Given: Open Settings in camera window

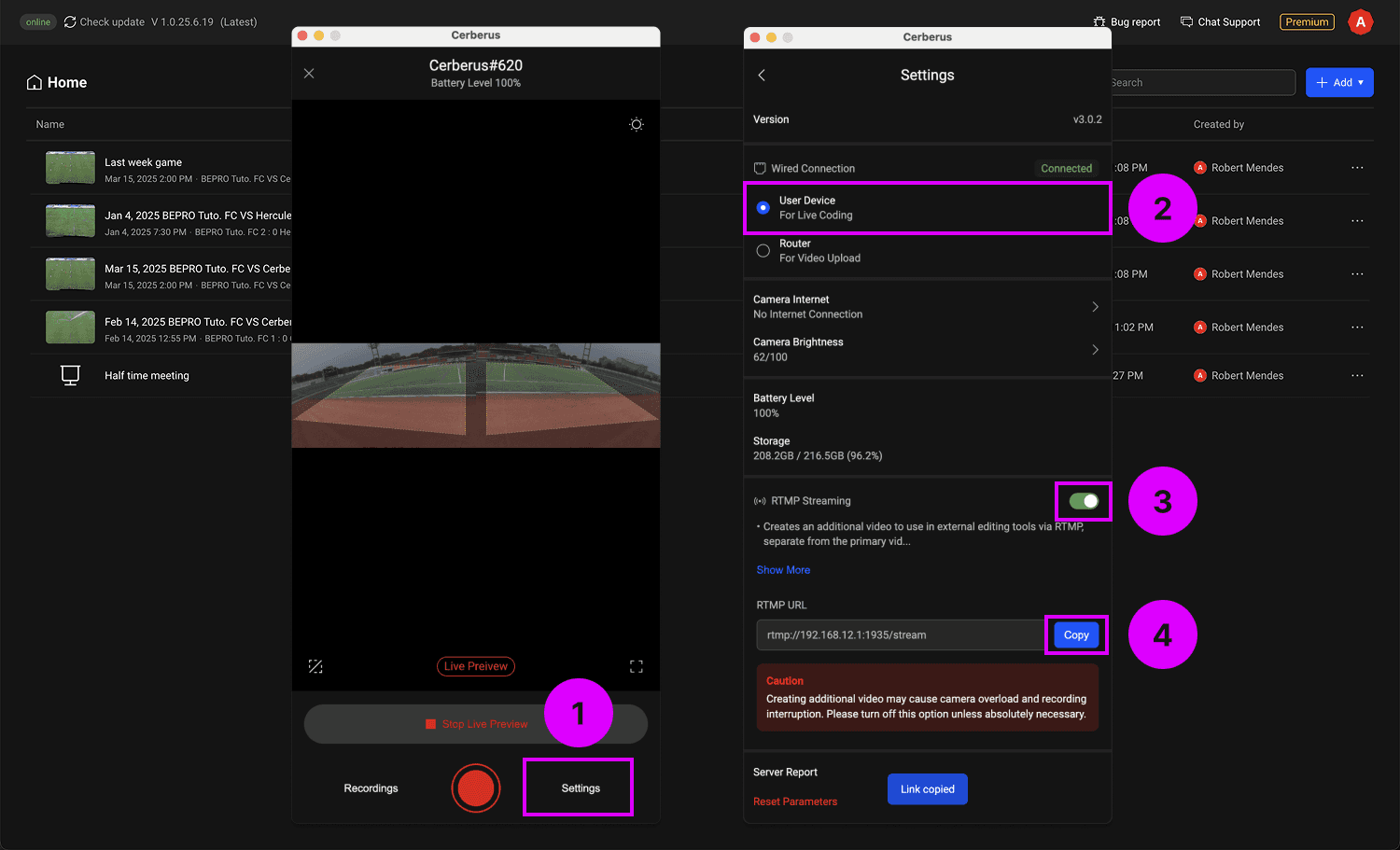Looking at the screenshot, I should coord(581,788).
